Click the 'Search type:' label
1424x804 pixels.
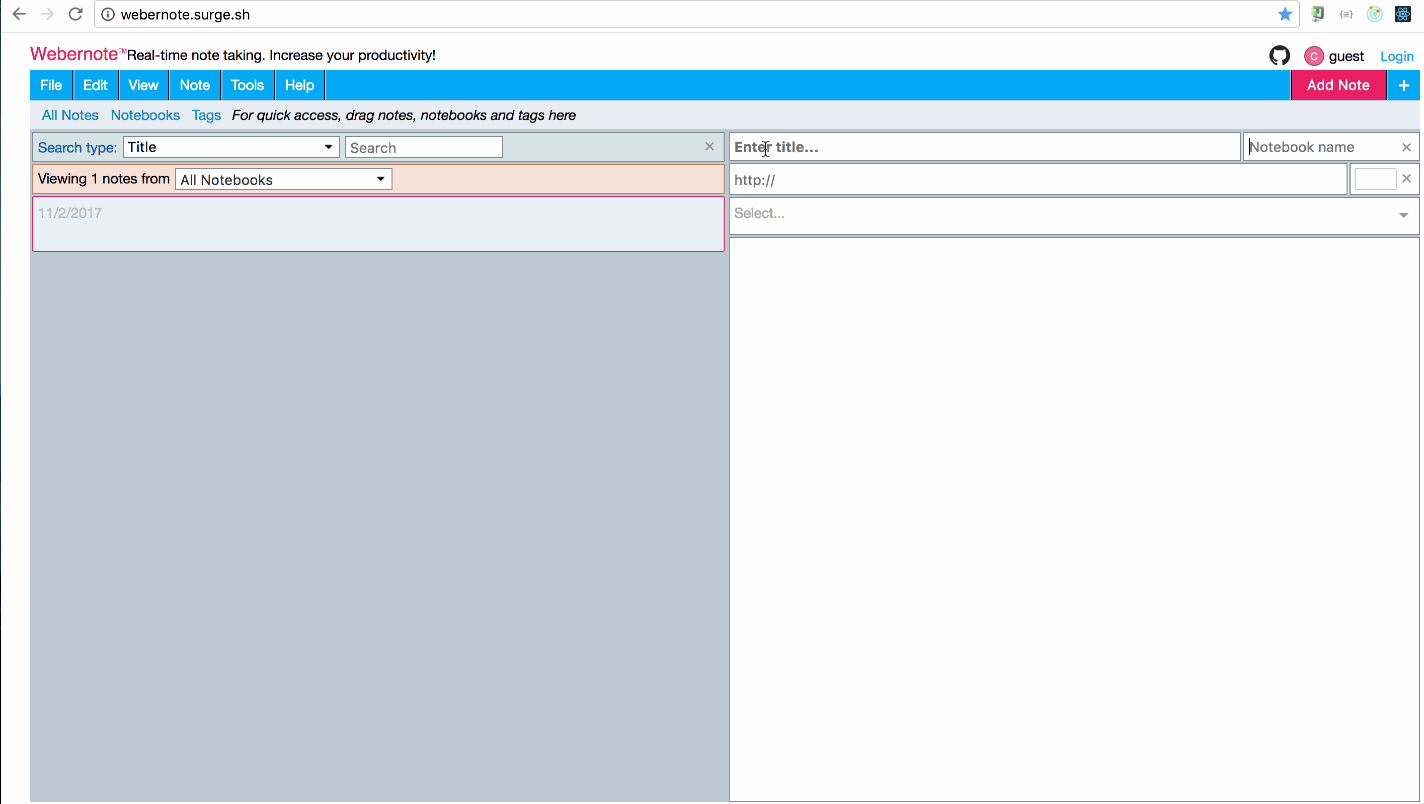tap(77, 147)
